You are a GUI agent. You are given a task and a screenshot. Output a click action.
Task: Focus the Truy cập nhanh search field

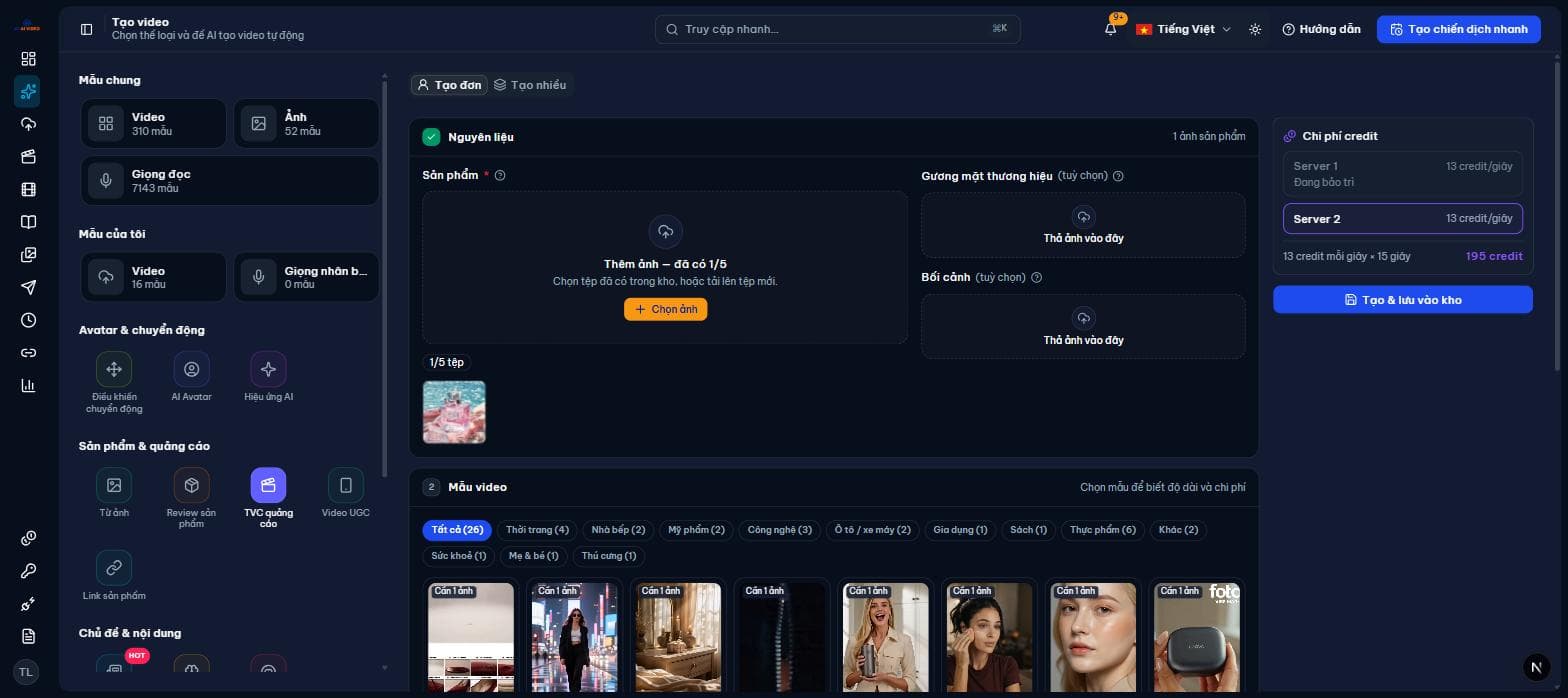[837, 29]
